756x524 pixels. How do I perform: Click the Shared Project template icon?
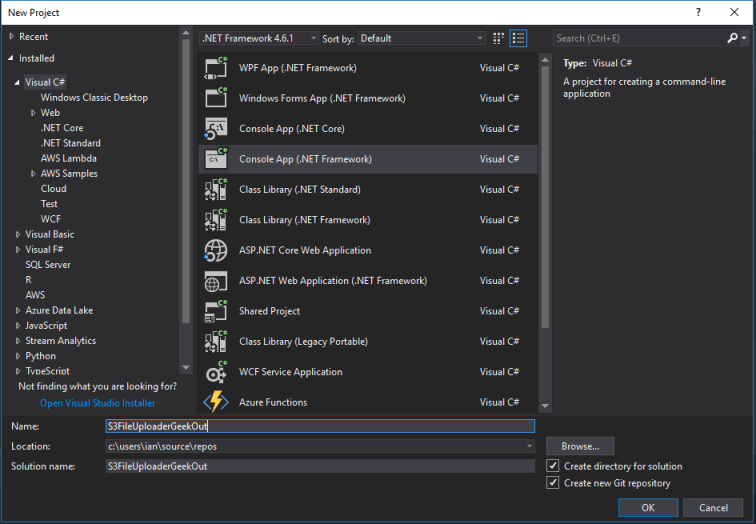[x=216, y=311]
